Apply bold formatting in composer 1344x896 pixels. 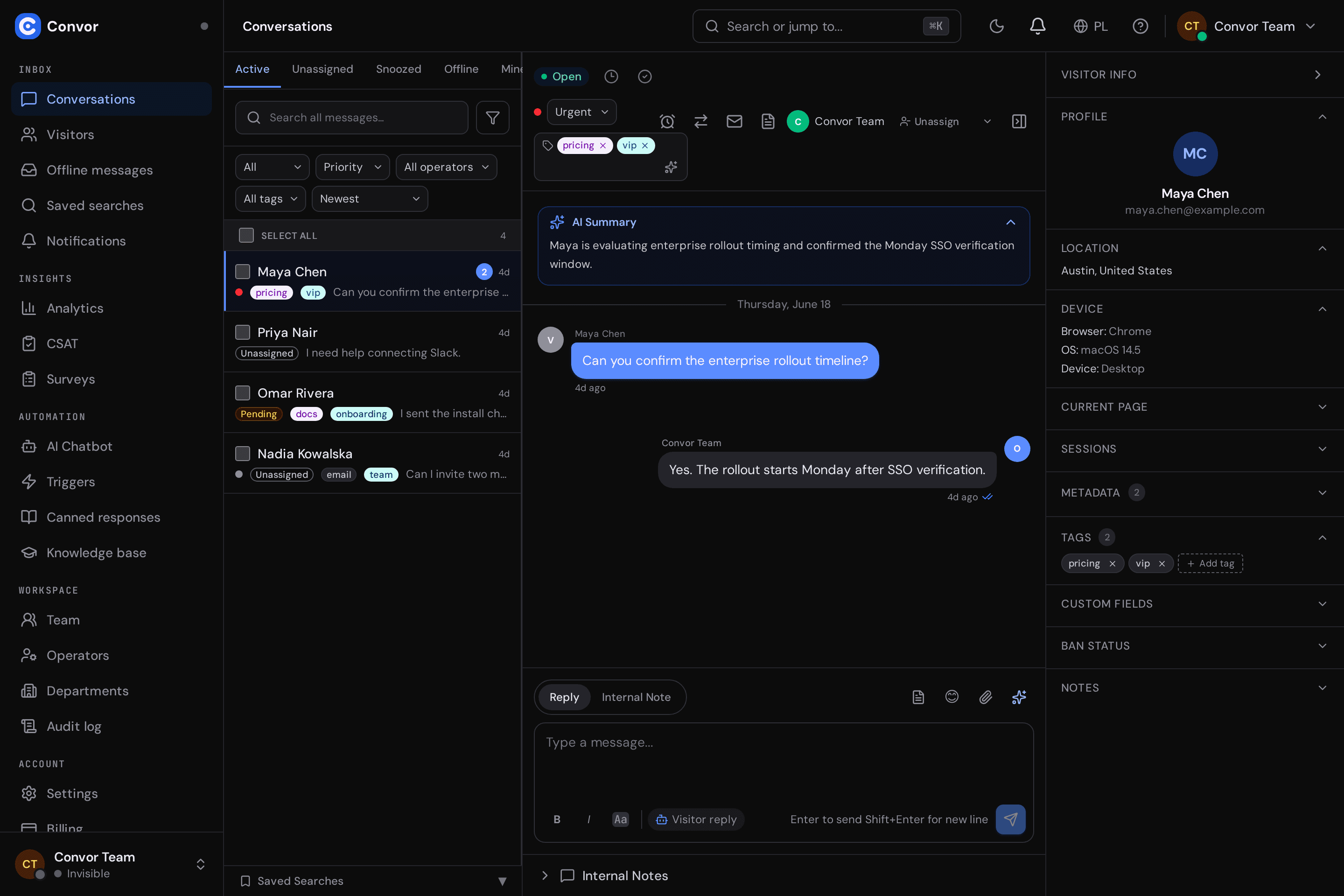click(557, 819)
